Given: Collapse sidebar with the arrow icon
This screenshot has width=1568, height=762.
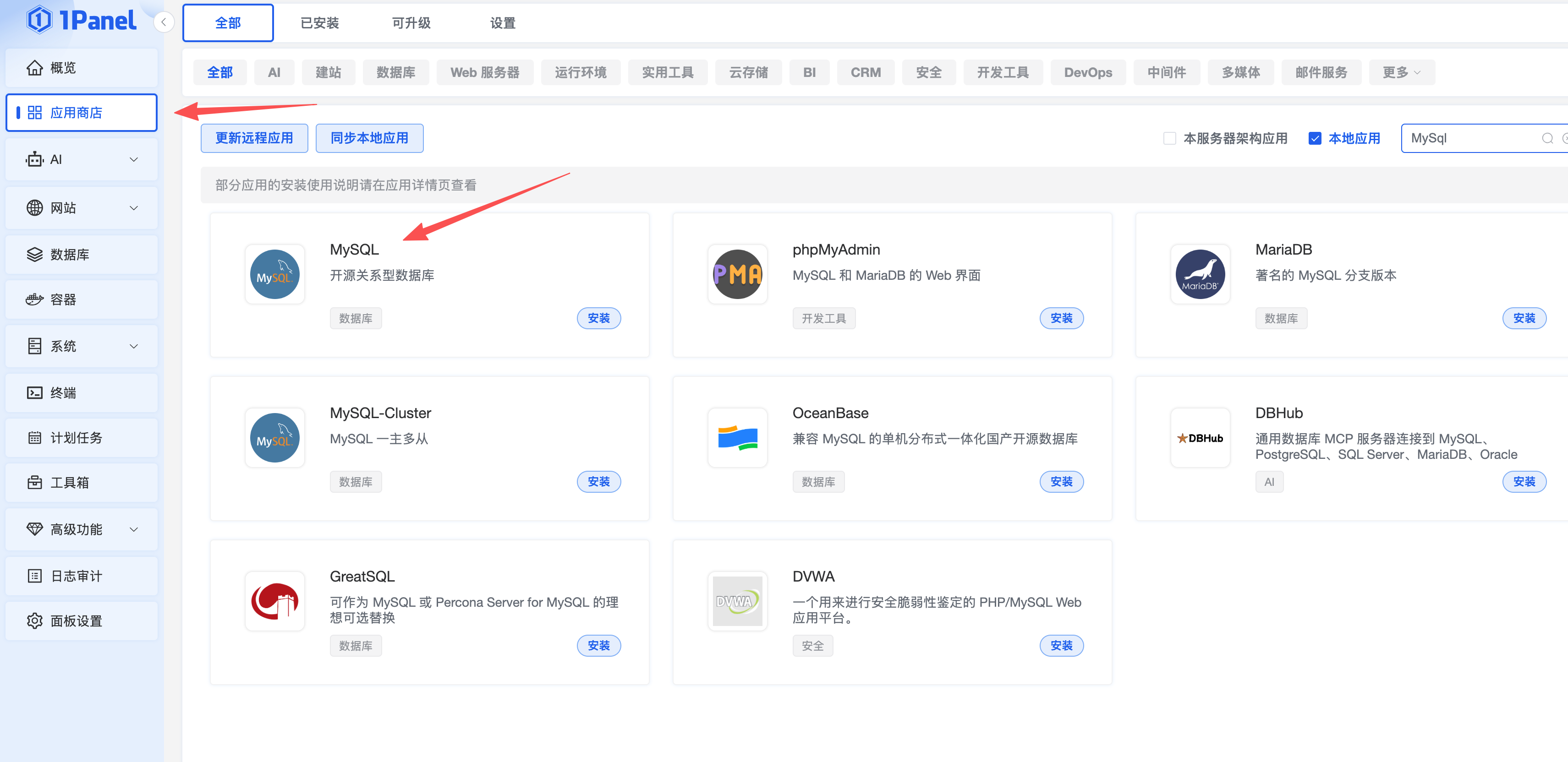Looking at the screenshot, I should click(x=164, y=22).
